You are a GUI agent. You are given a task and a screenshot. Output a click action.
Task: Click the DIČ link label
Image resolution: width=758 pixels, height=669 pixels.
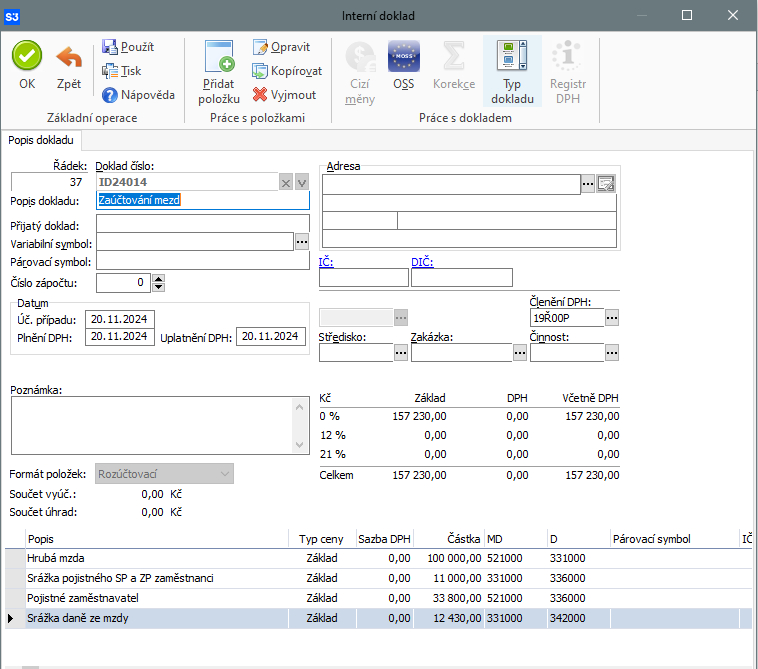coord(421,262)
